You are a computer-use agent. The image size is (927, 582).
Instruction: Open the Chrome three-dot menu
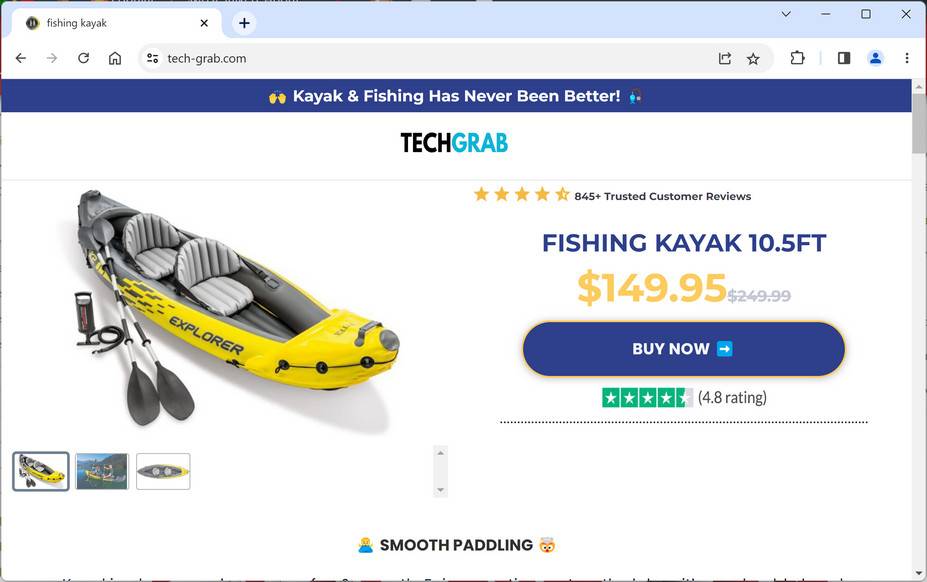click(x=907, y=58)
